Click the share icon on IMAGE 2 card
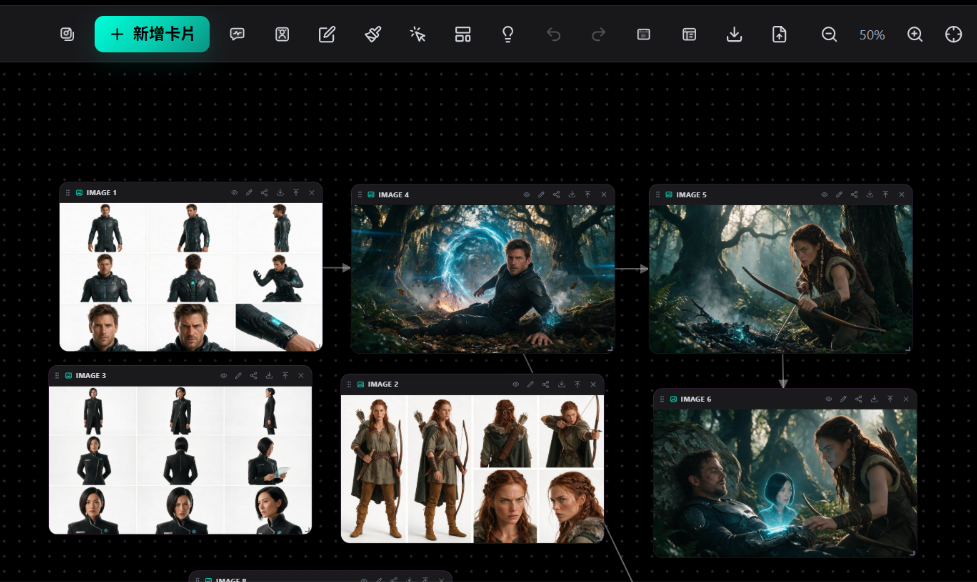977x582 pixels. click(546, 384)
